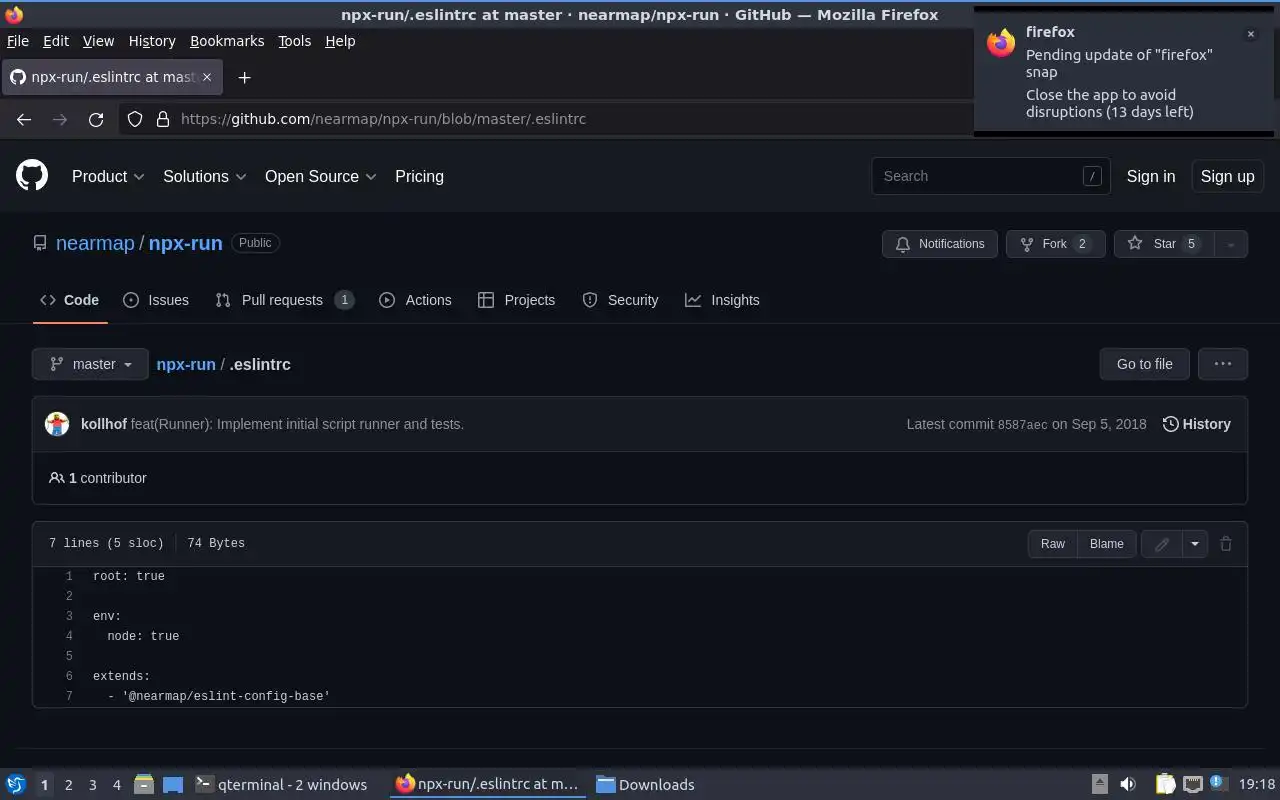
Task: Open the master branch selector
Action: click(90, 364)
